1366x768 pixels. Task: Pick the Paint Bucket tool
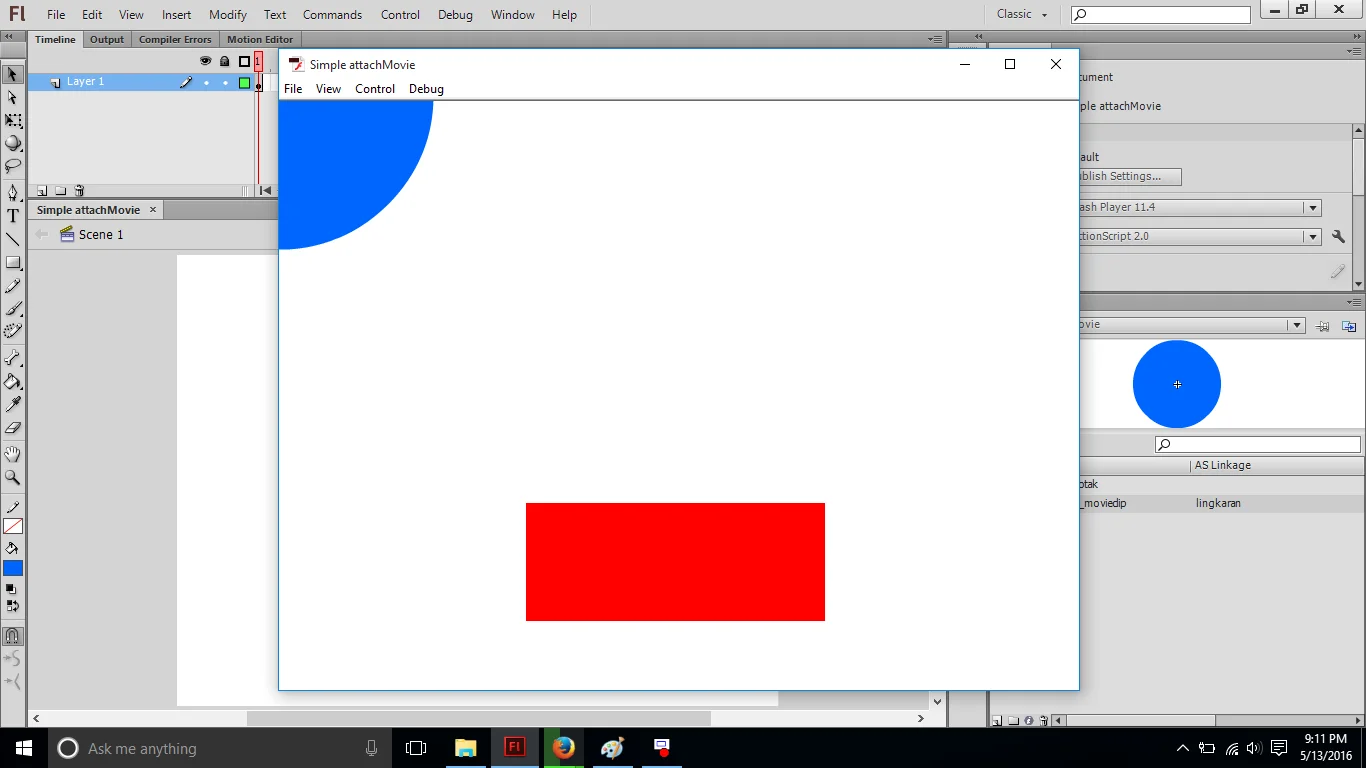pyautogui.click(x=13, y=382)
